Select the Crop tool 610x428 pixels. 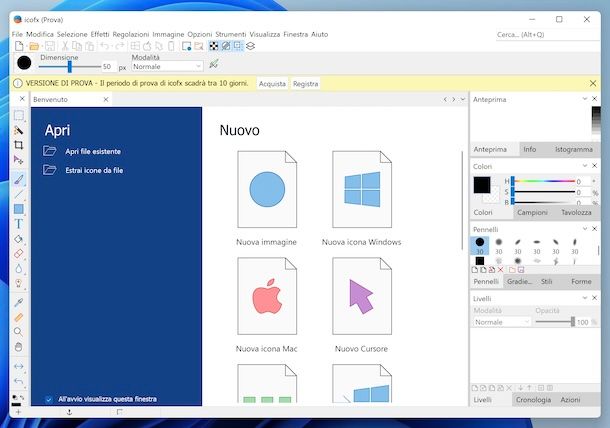(18, 145)
